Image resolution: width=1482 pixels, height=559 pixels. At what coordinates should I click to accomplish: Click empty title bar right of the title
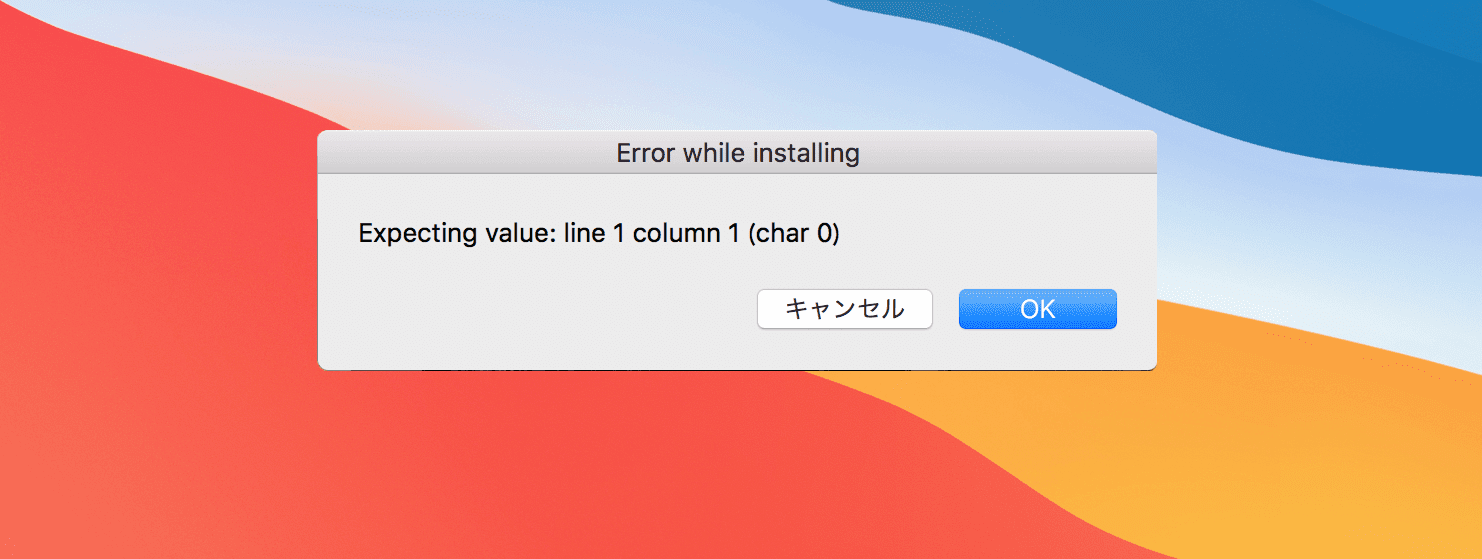coord(1010,153)
